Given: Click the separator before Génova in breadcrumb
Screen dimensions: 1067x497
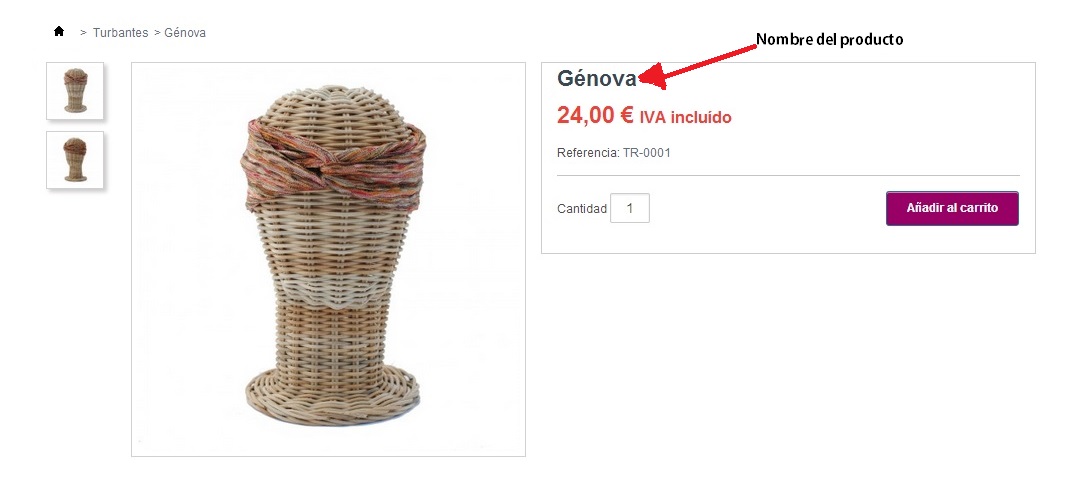Looking at the screenshot, I should (x=157, y=33).
